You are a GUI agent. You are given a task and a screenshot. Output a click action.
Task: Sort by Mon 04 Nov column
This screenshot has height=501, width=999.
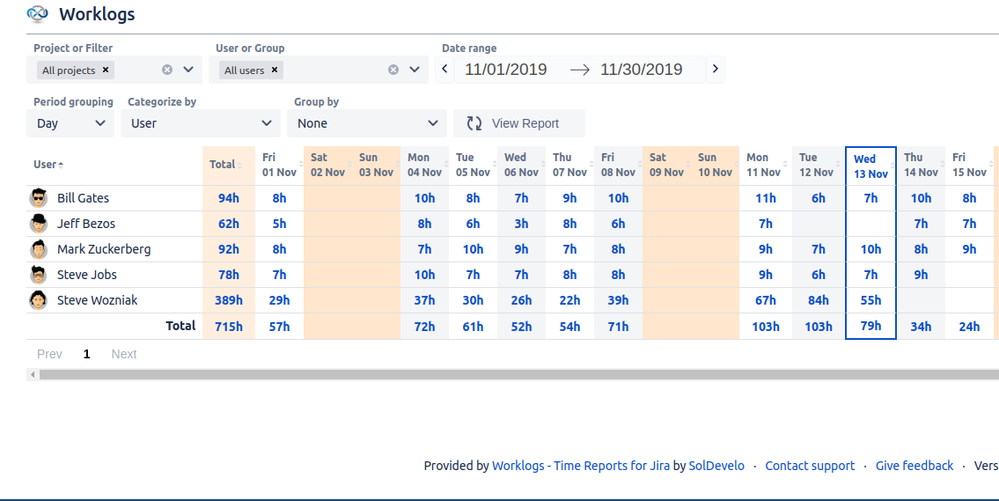click(425, 164)
